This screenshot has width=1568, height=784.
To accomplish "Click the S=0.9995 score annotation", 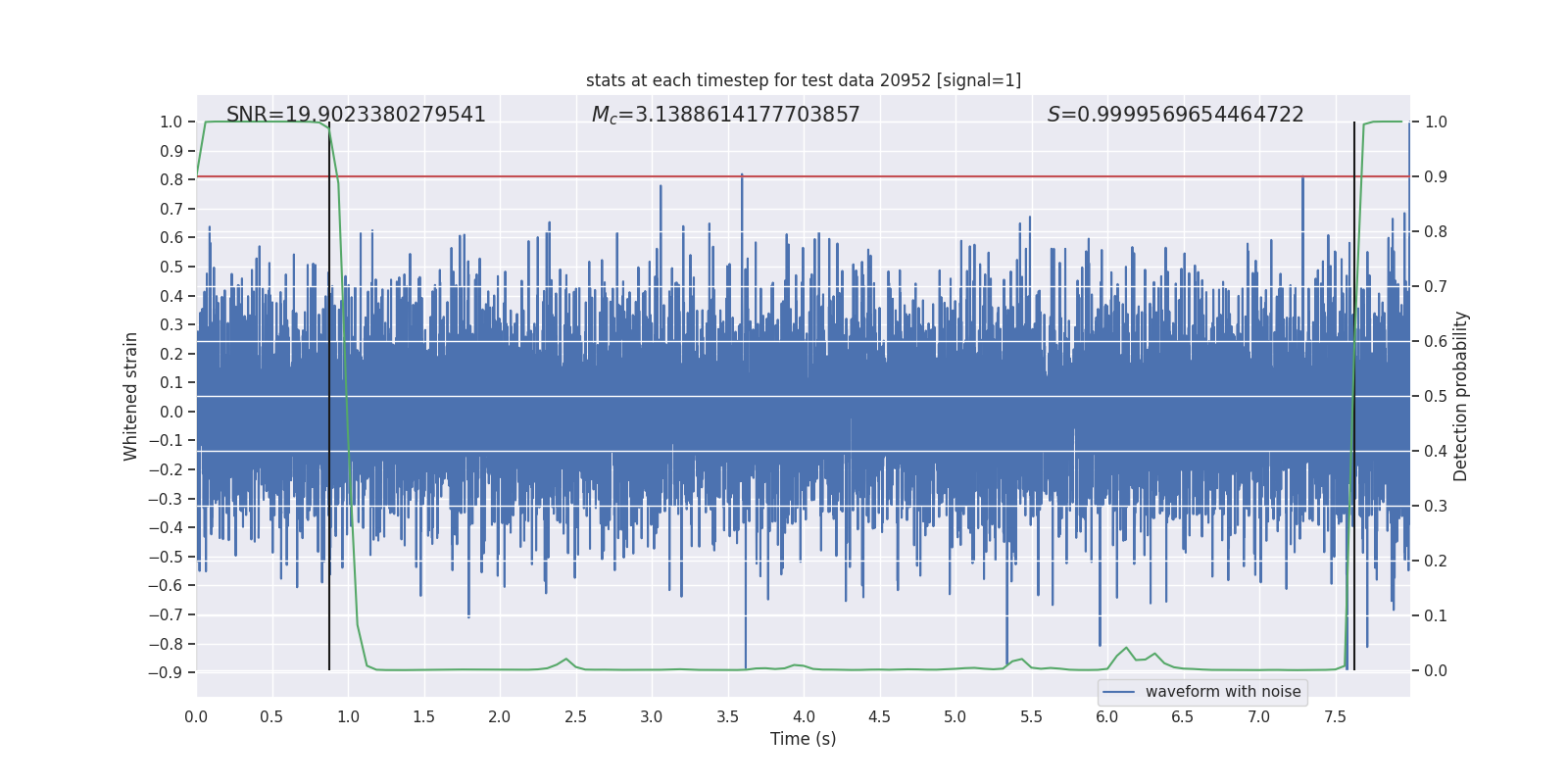I will click(x=1175, y=115).
